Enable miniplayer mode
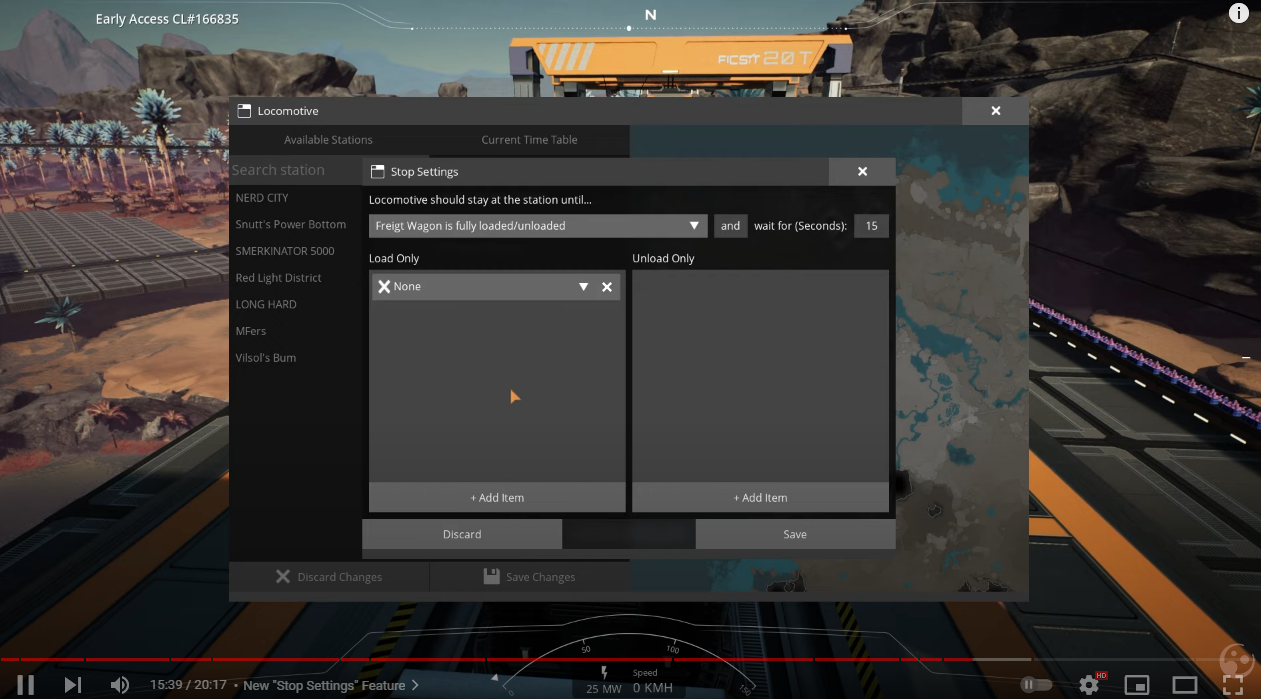 1137,685
